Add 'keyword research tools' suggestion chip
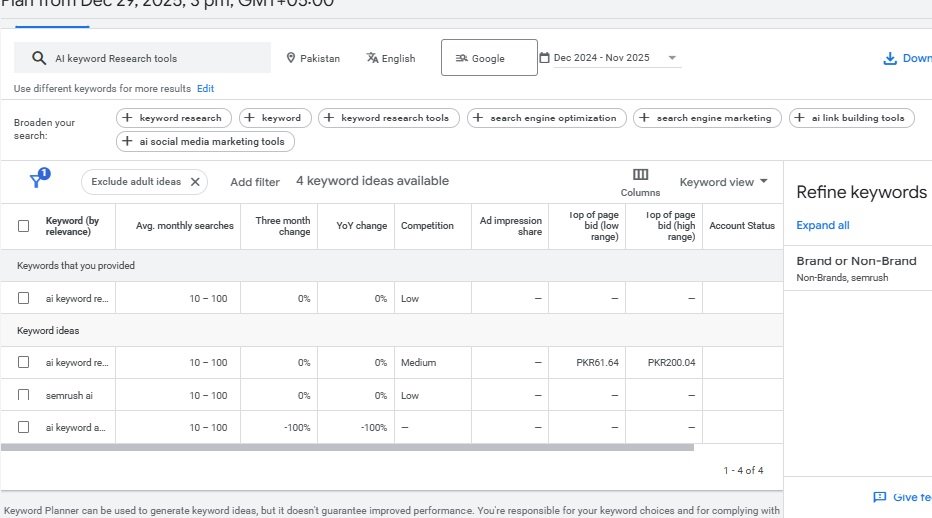Viewport: 932px width, 518px height. (389, 118)
